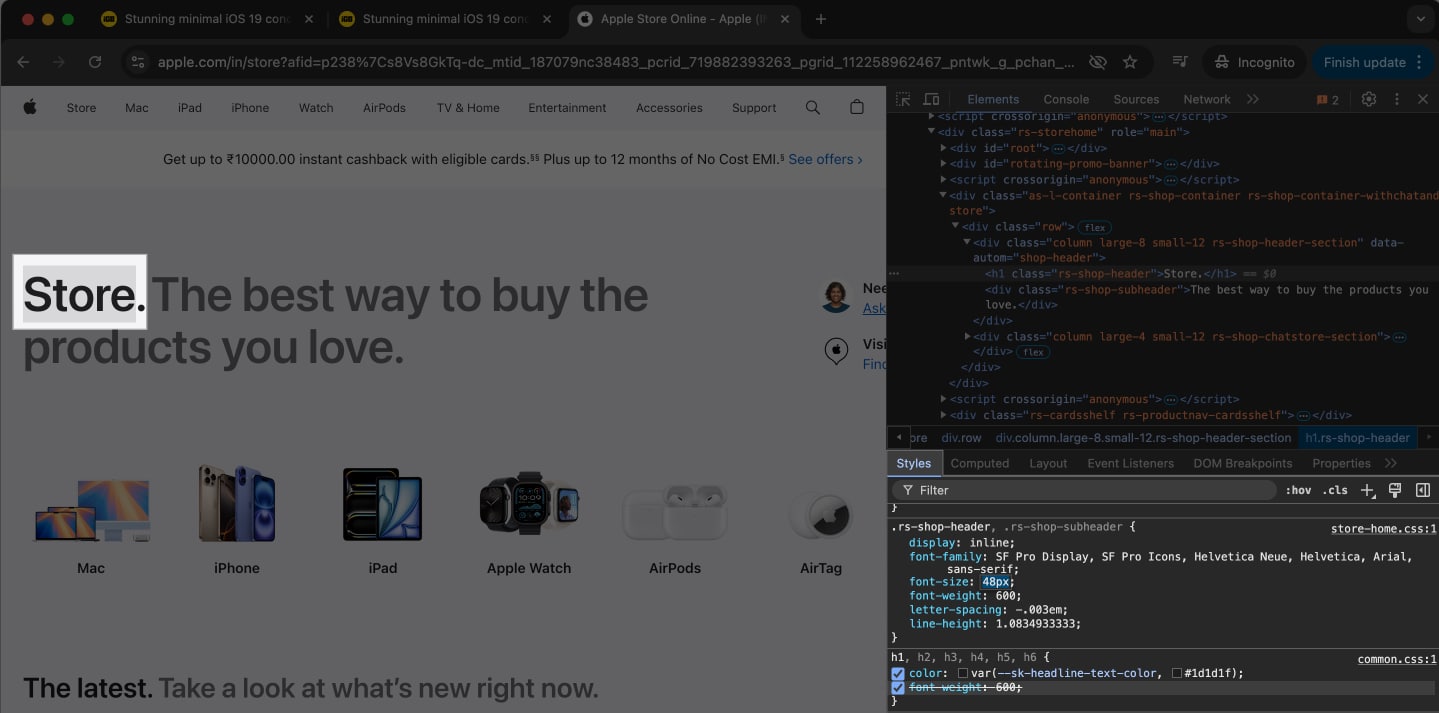Image resolution: width=1439 pixels, height=713 pixels.
Task: Open the Computed styles tab
Action: (980, 463)
